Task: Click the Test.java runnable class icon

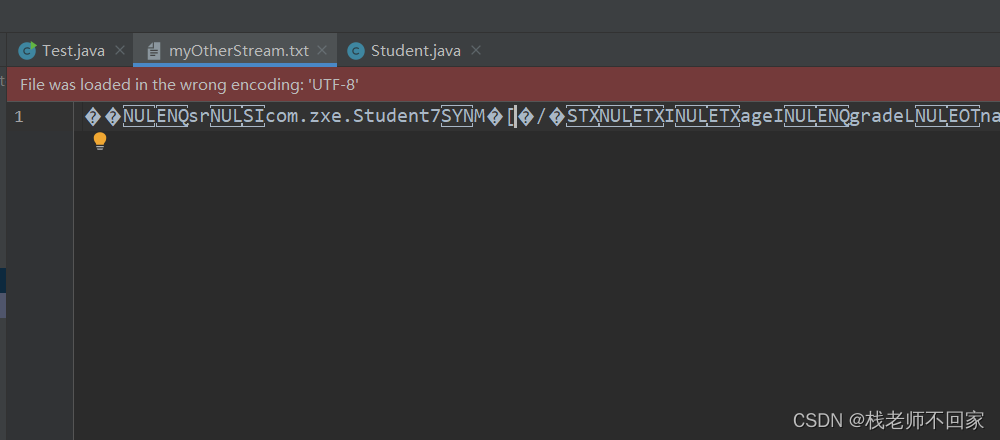Action: (x=27, y=50)
